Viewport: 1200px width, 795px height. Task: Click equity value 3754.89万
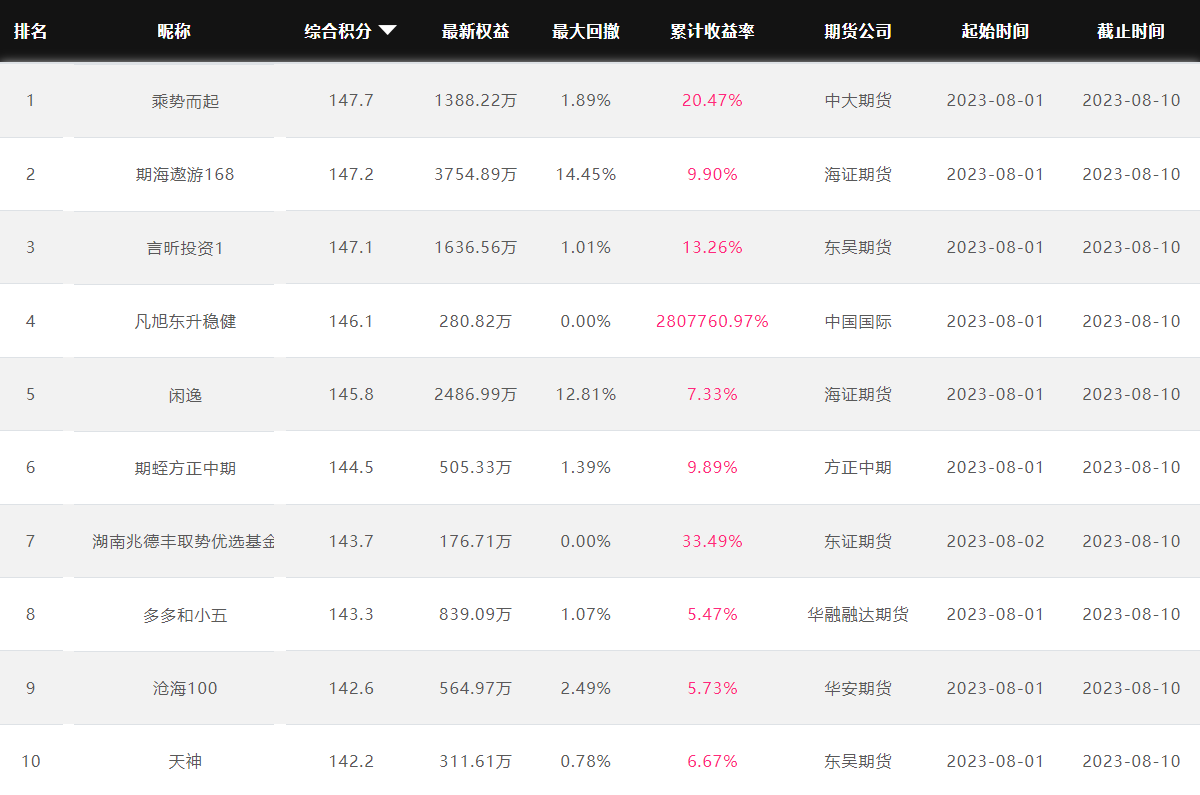[476, 174]
